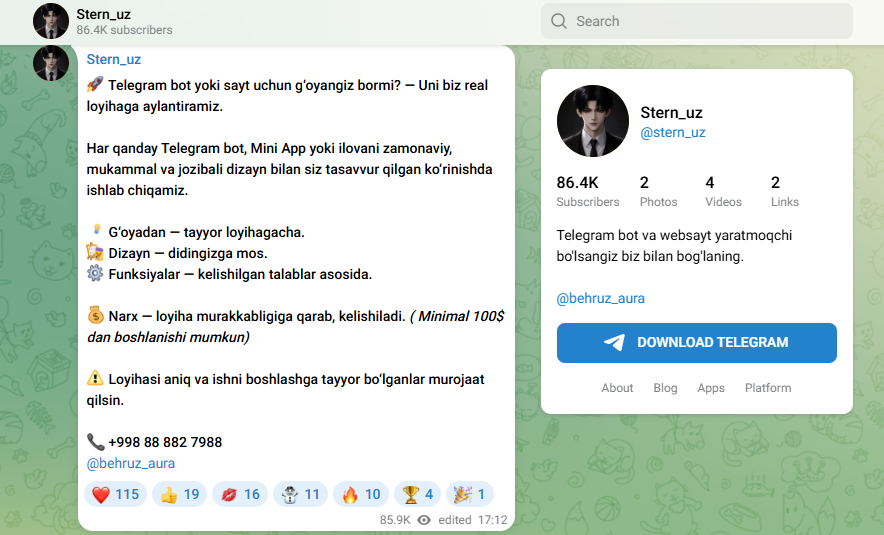884x535 pixels.
Task: Click Stern_uz name in the info card
Action: point(671,113)
